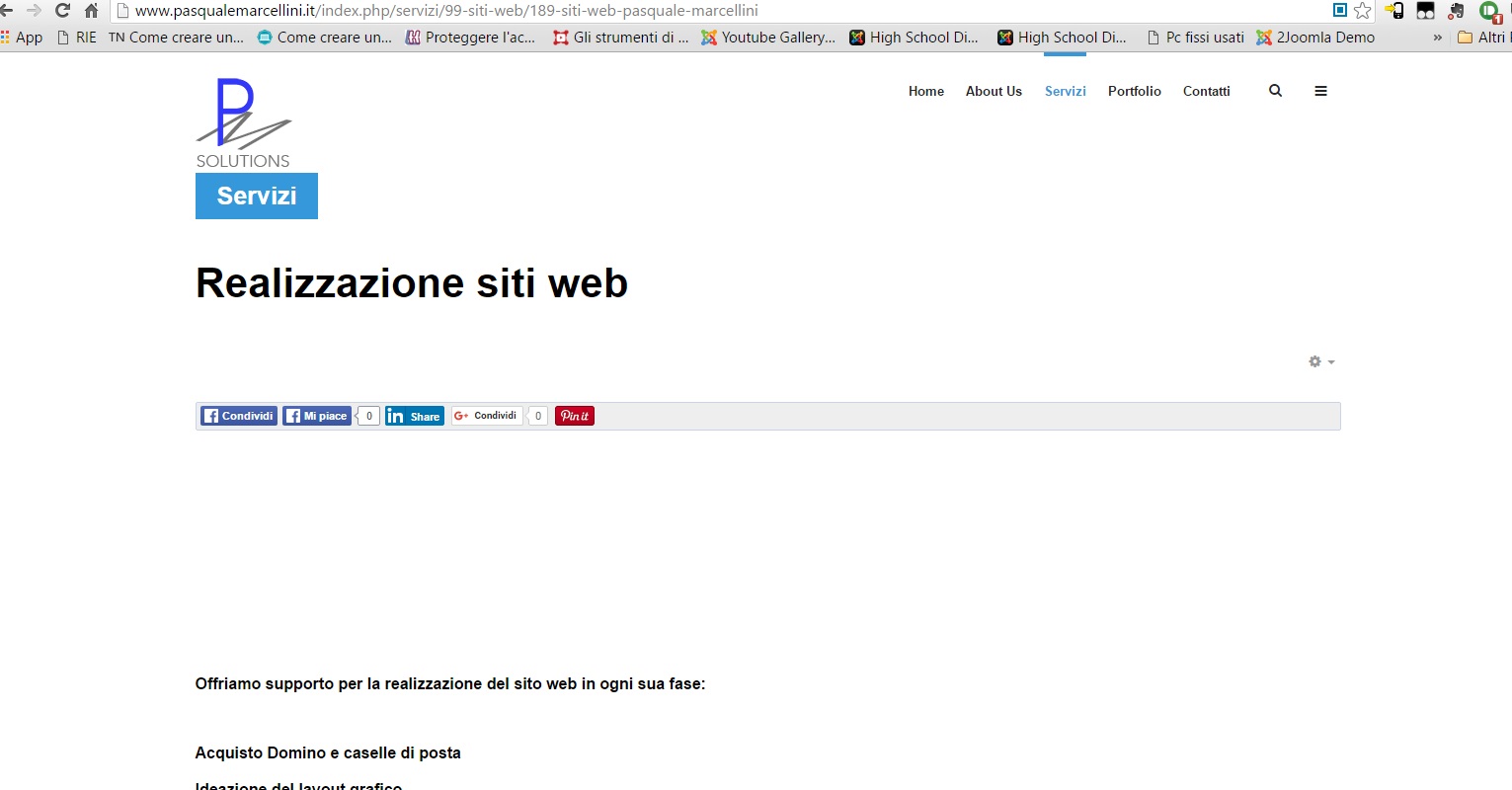Open the App shortcuts in bookmarks bar

click(22, 38)
